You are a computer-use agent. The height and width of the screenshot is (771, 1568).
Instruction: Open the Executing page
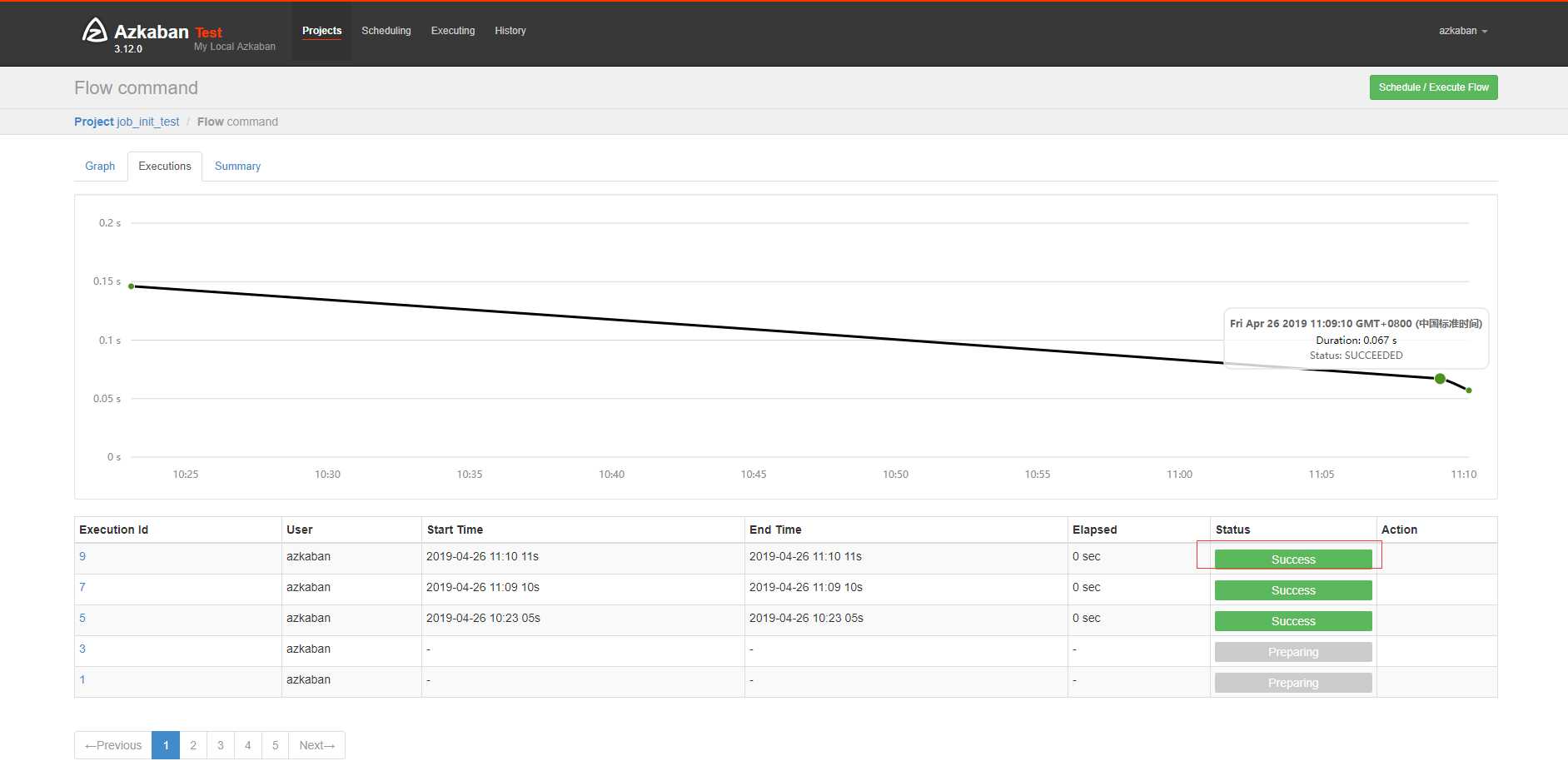tap(453, 31)
